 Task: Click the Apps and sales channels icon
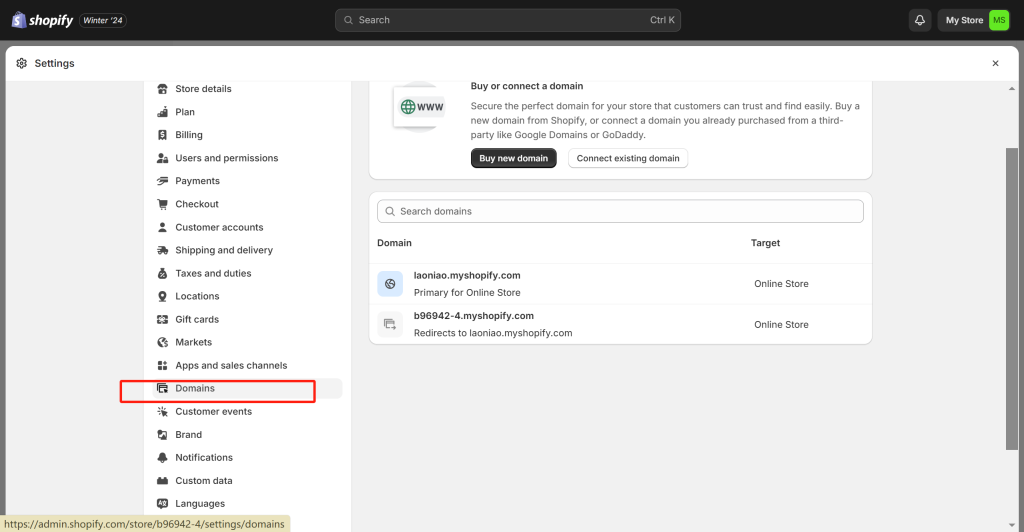pyautogui.click(x=163, y=366)
